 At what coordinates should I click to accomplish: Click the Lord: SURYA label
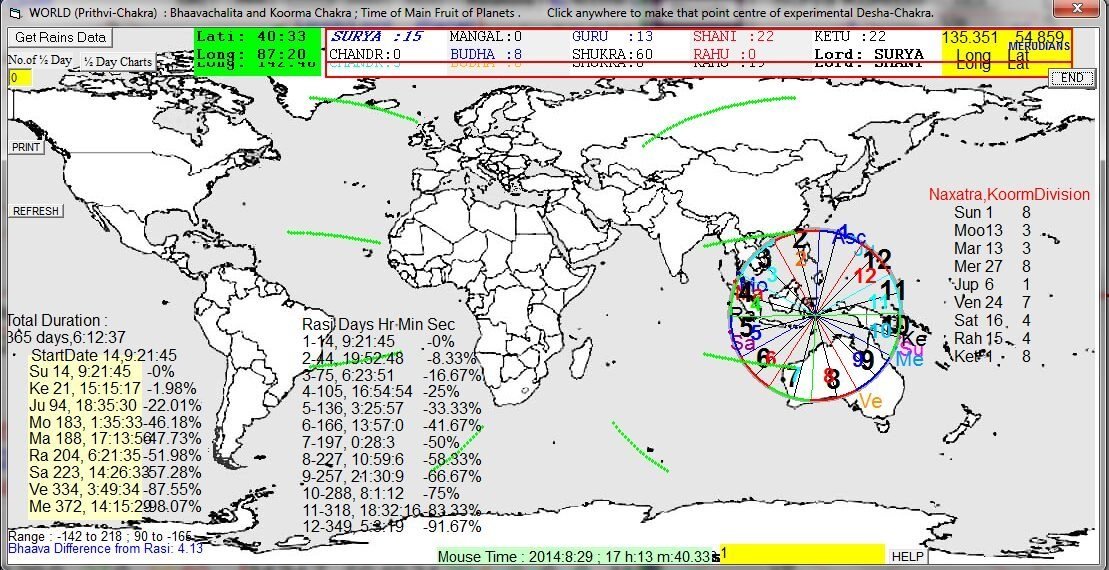tap(869, 54)
